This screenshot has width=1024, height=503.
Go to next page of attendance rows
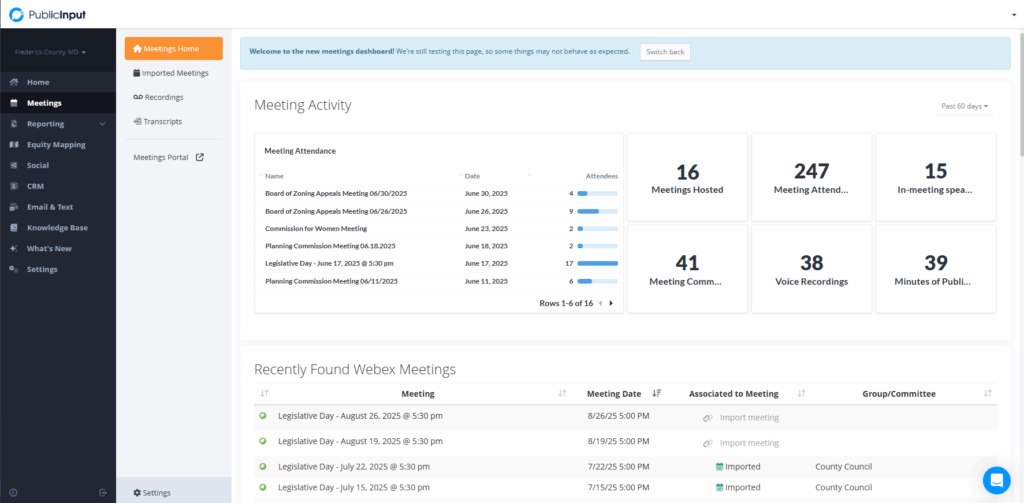(x=611, y=303)
